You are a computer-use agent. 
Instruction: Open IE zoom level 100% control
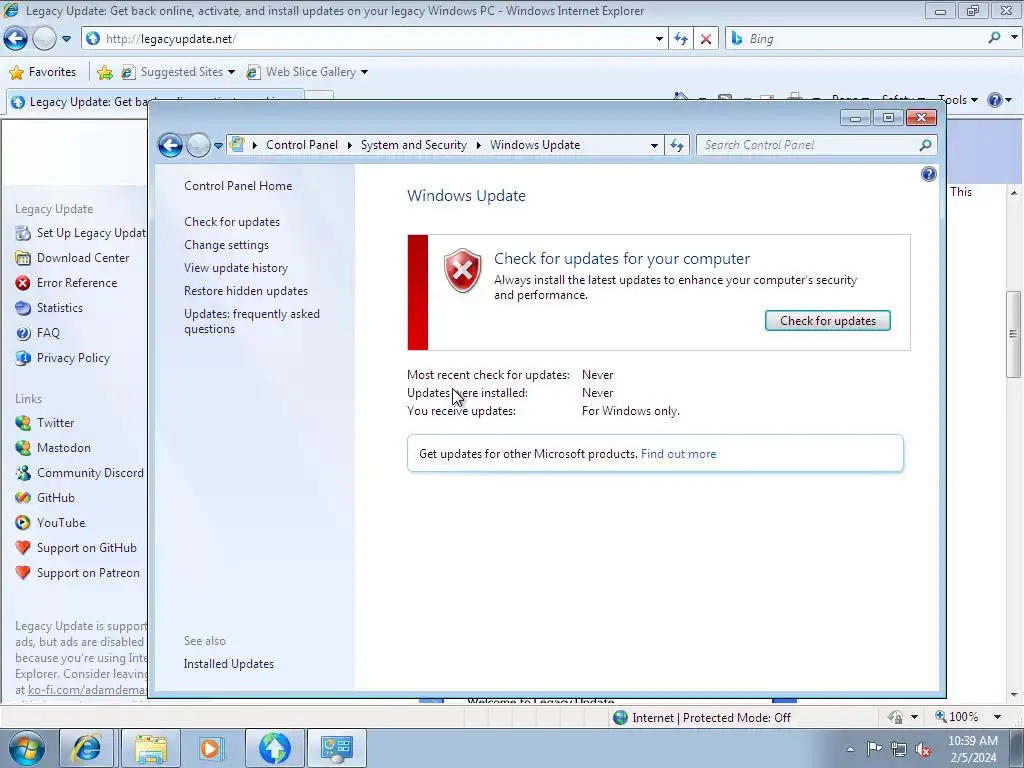click(968, 717)
